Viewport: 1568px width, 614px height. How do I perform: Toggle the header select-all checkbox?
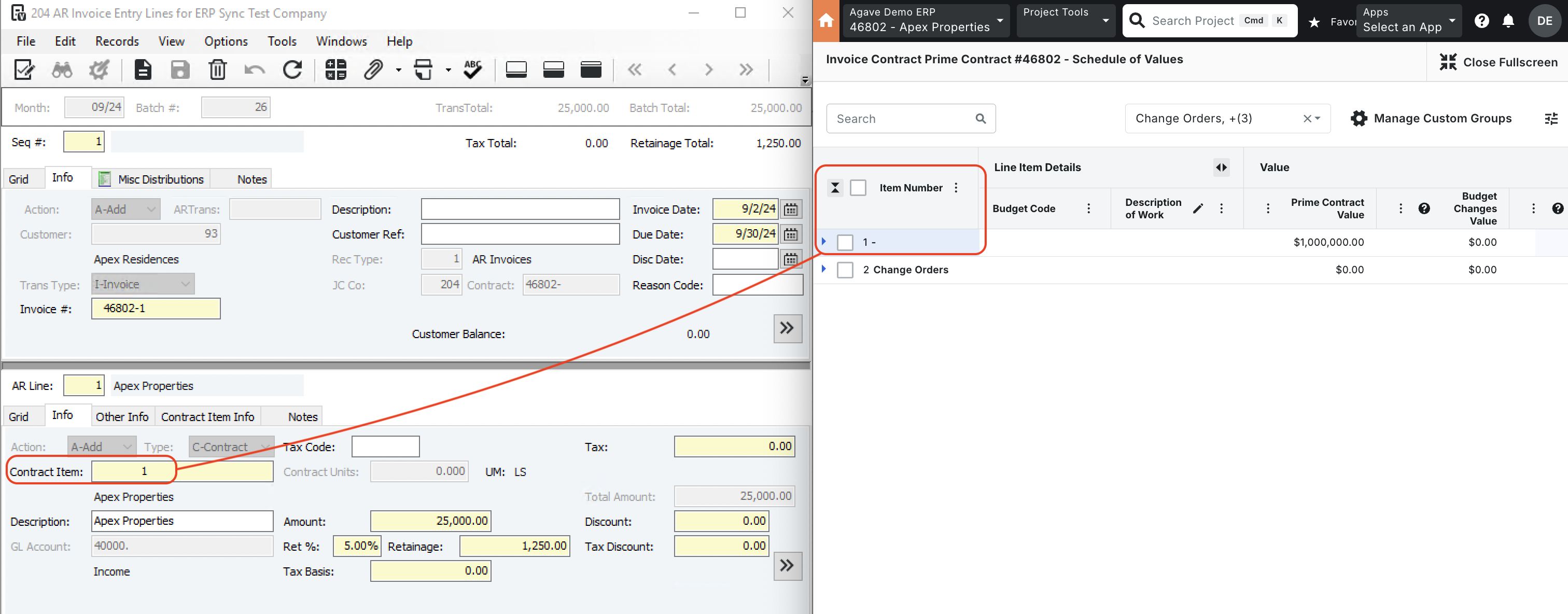(857, 188)
